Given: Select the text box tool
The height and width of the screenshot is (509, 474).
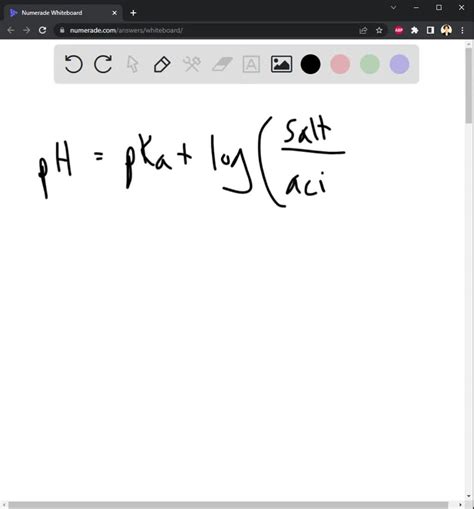Looking at the screenshot, I should 251,64.
